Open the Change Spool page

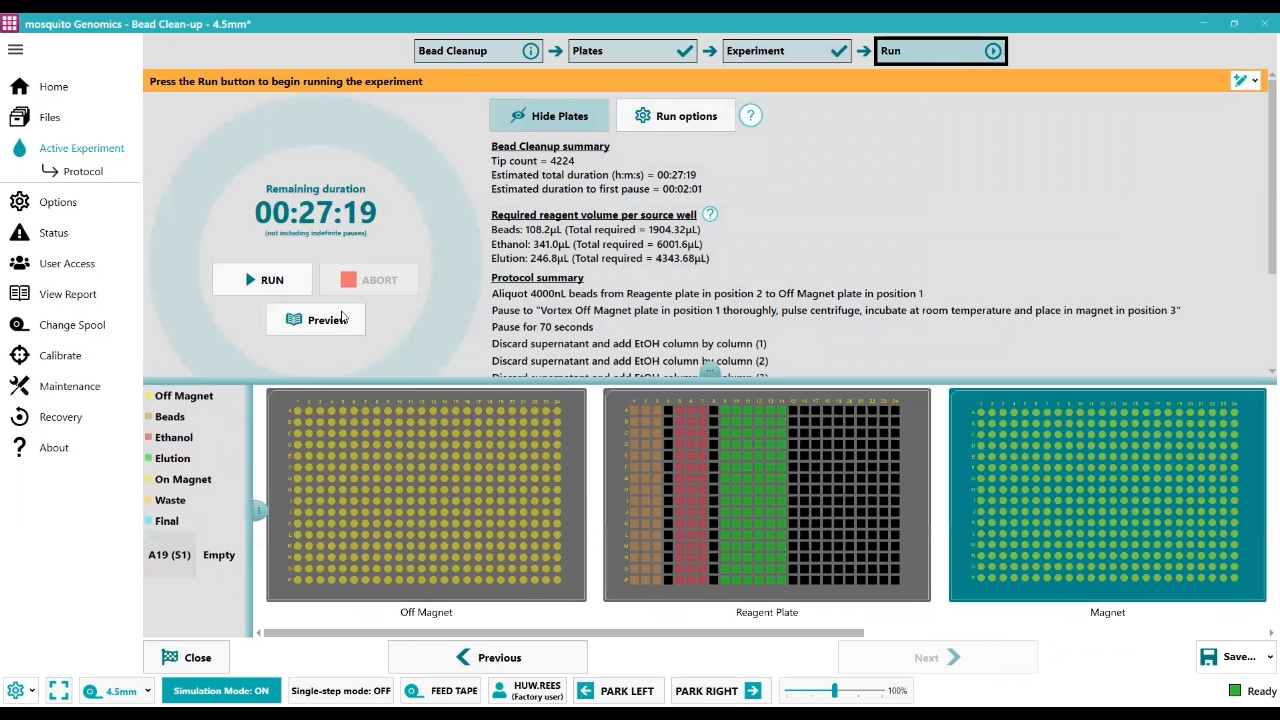click(71, 325)
